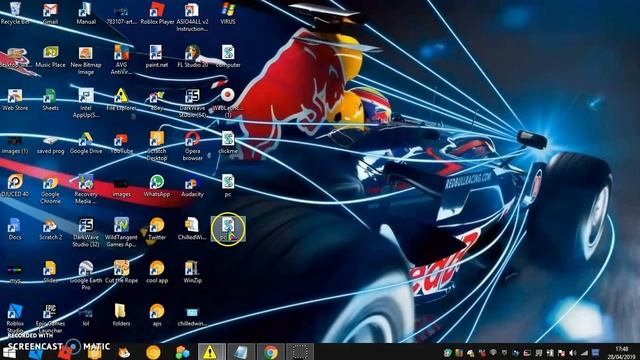Launch Scratch Desktop
Viewport: 640px width, 360px height.
coord(157,146)
